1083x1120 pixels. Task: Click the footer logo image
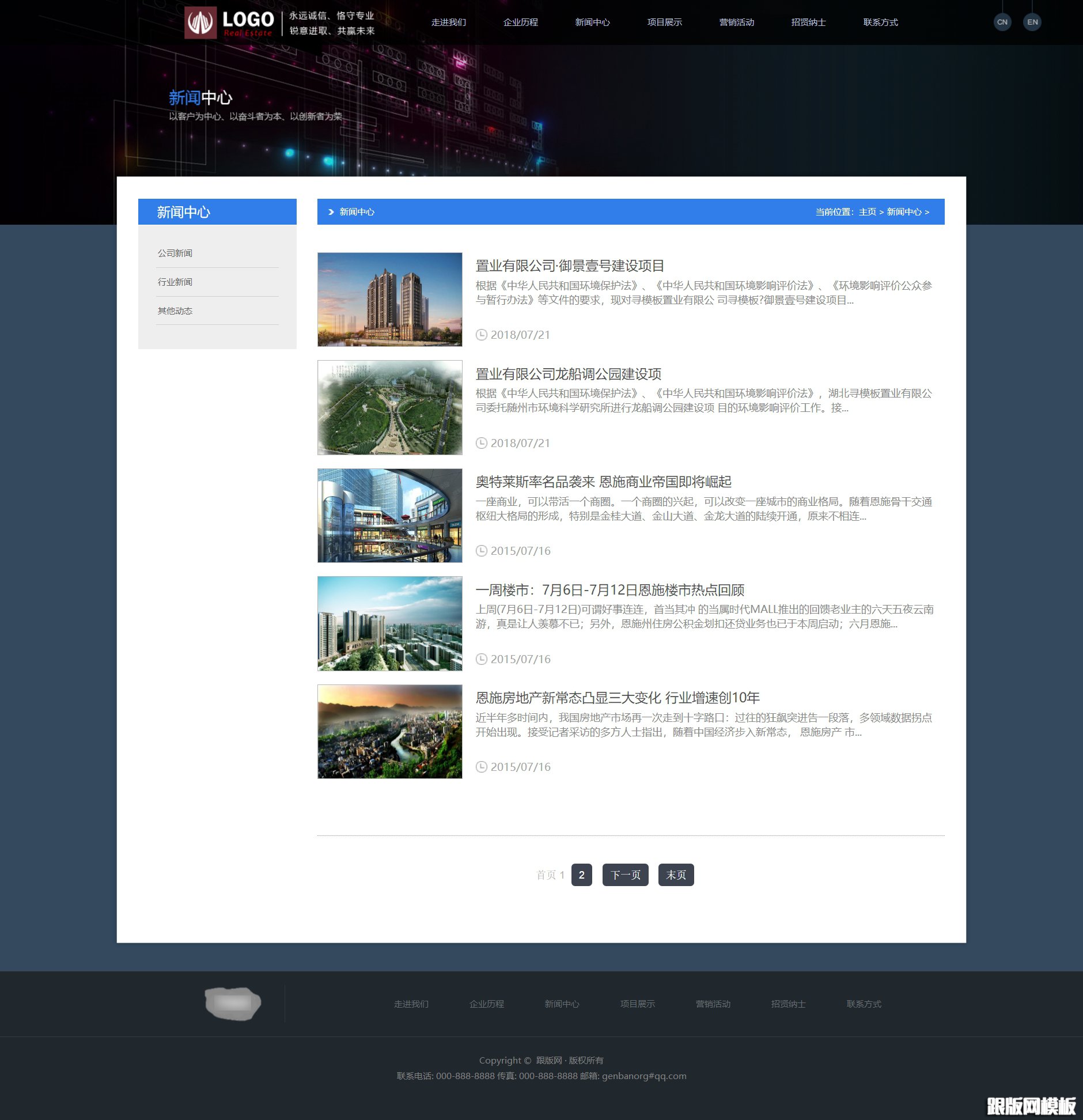pyautogui.click(x=233, y=1004)
